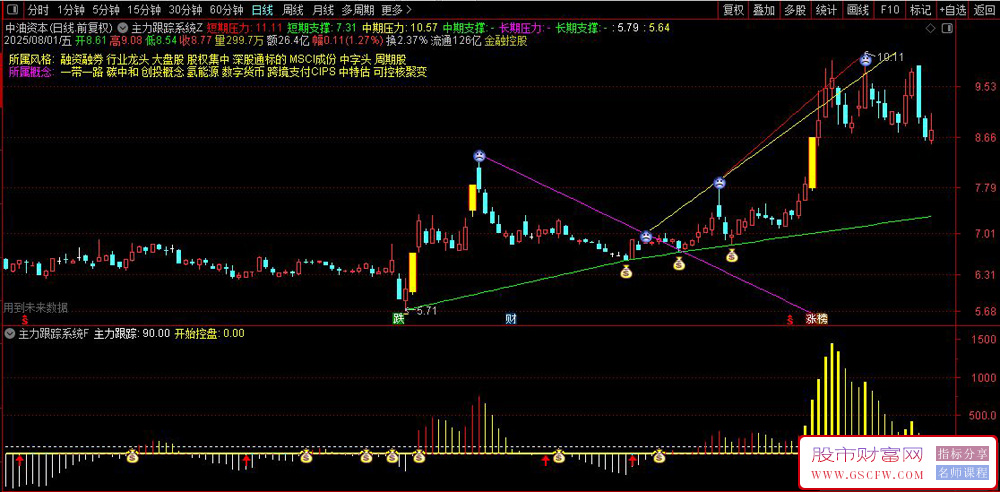Click sad face marker on the 7.79 level
1000x492 pixels.
(x=719, y=183)
